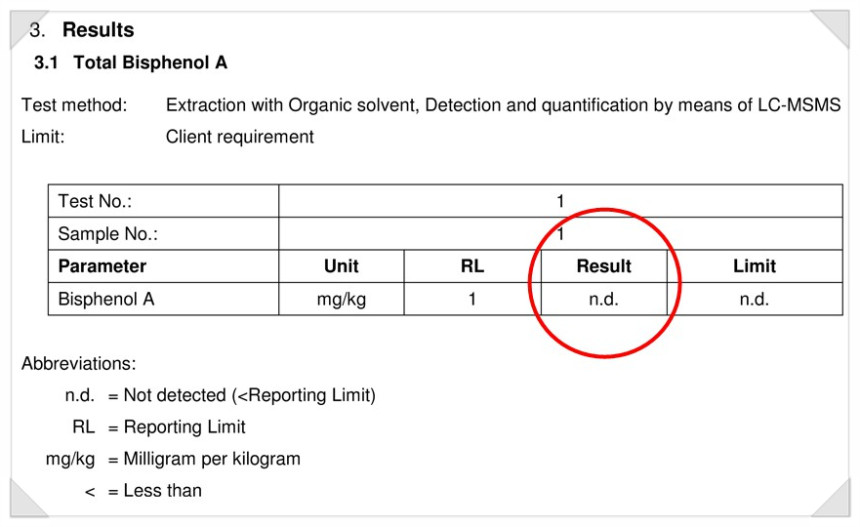Click the Milligram per kilogram definition
The width and height of the screenshot is (860, 527).
click(x=173, y=459)
